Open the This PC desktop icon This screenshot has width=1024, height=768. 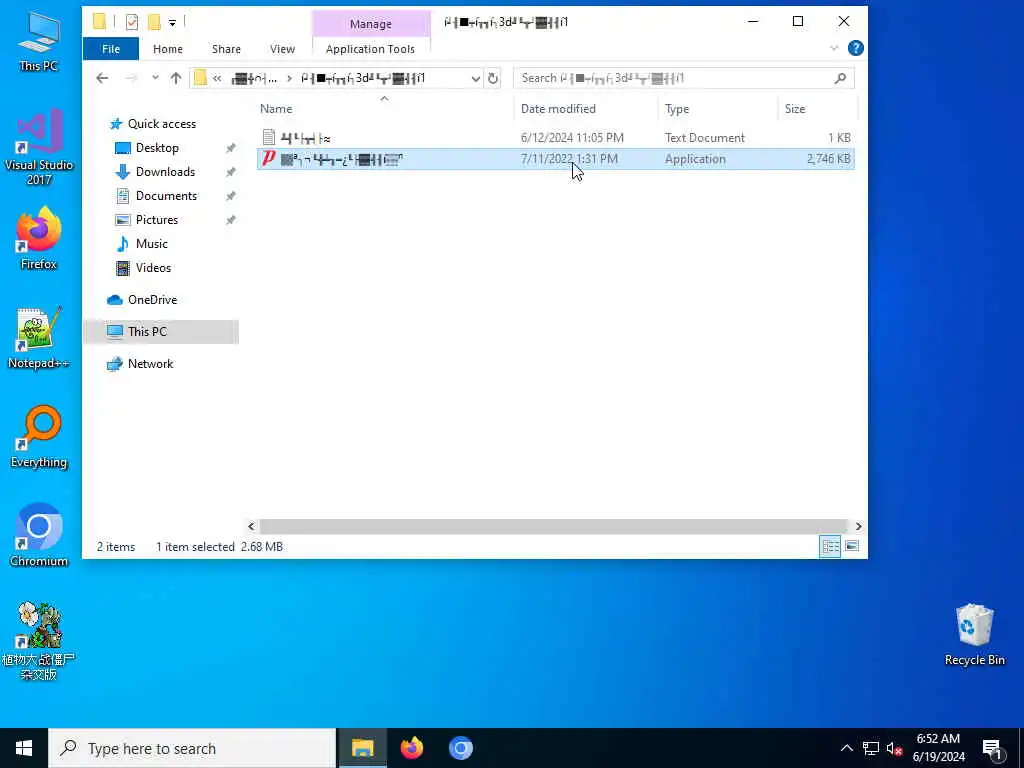pyautogui.click(x=39, y=40)
